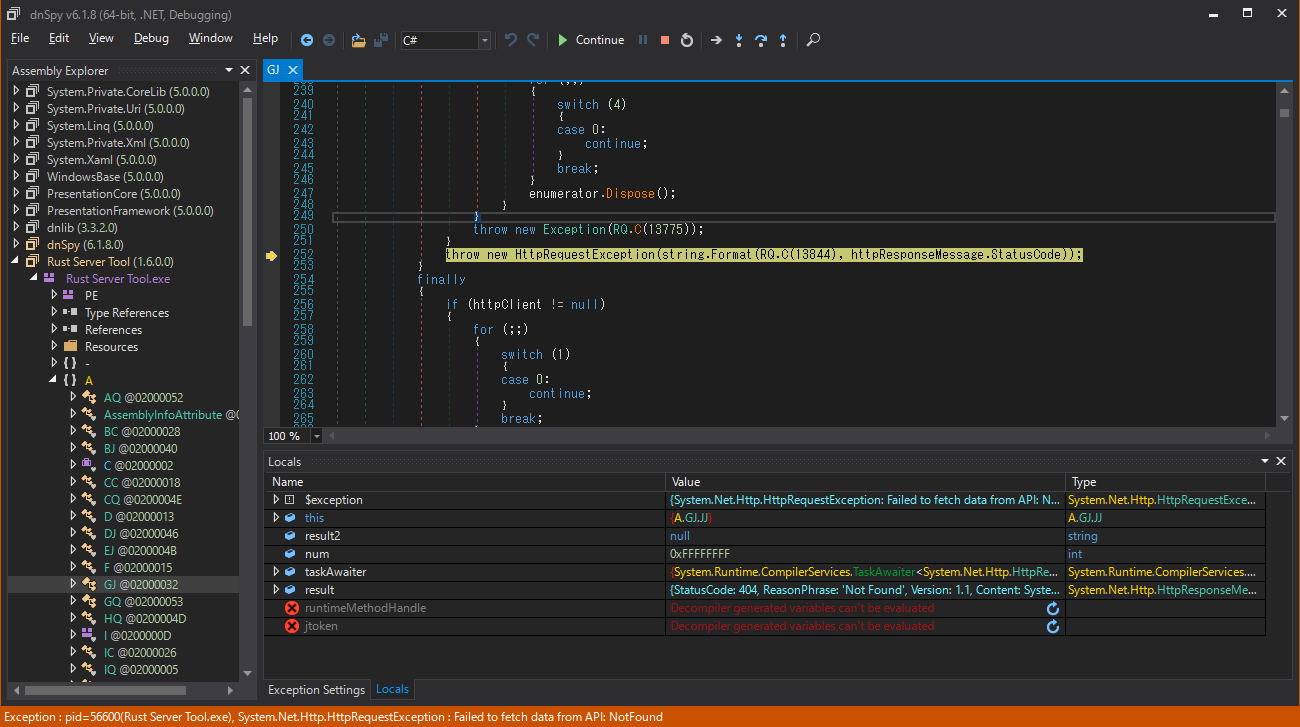The height and width of the screenshot is (727, 1300).
Task: Close the GJ document tab
Action: pyautogui.click(x=293, y=70)
